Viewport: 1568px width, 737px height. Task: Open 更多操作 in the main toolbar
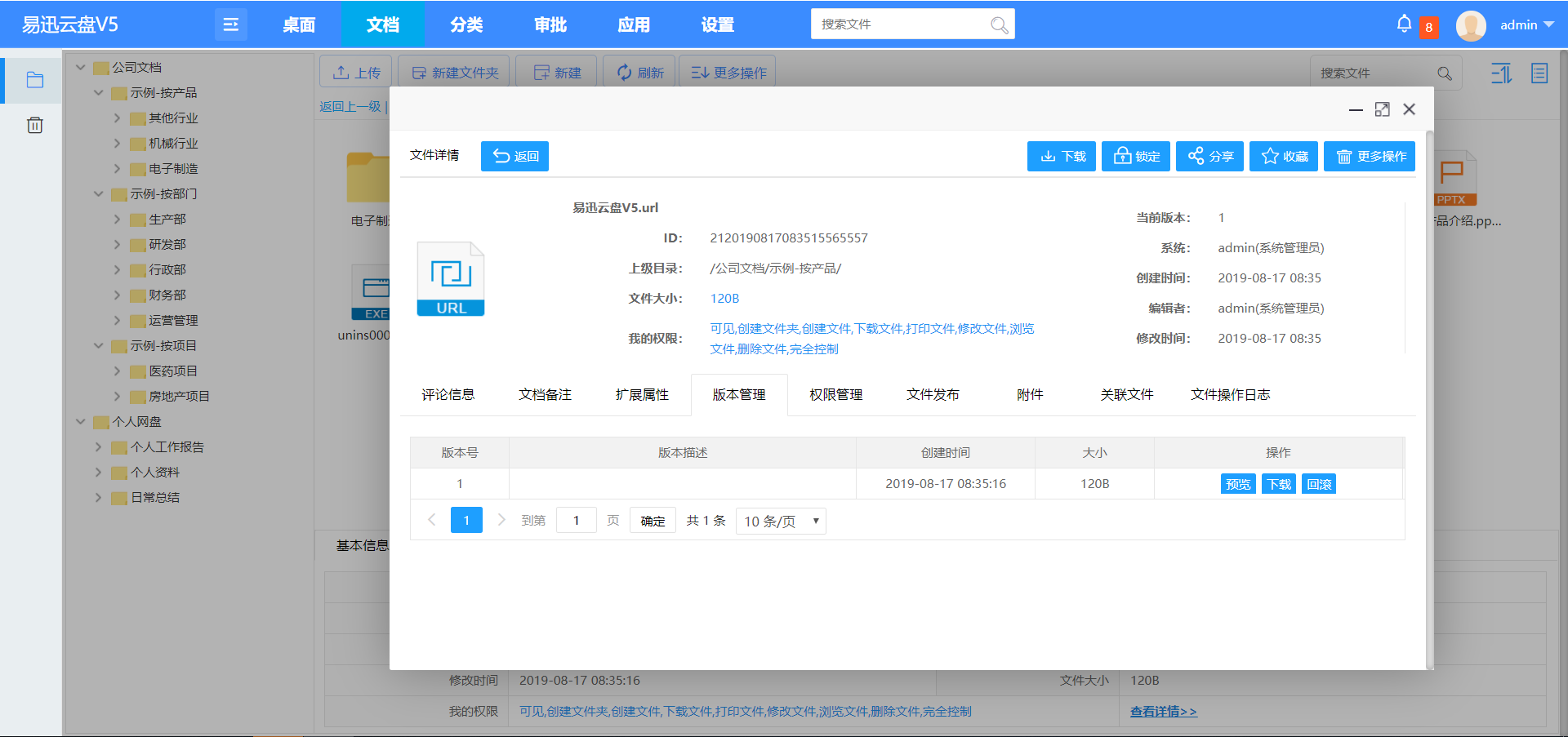(728, 73)
